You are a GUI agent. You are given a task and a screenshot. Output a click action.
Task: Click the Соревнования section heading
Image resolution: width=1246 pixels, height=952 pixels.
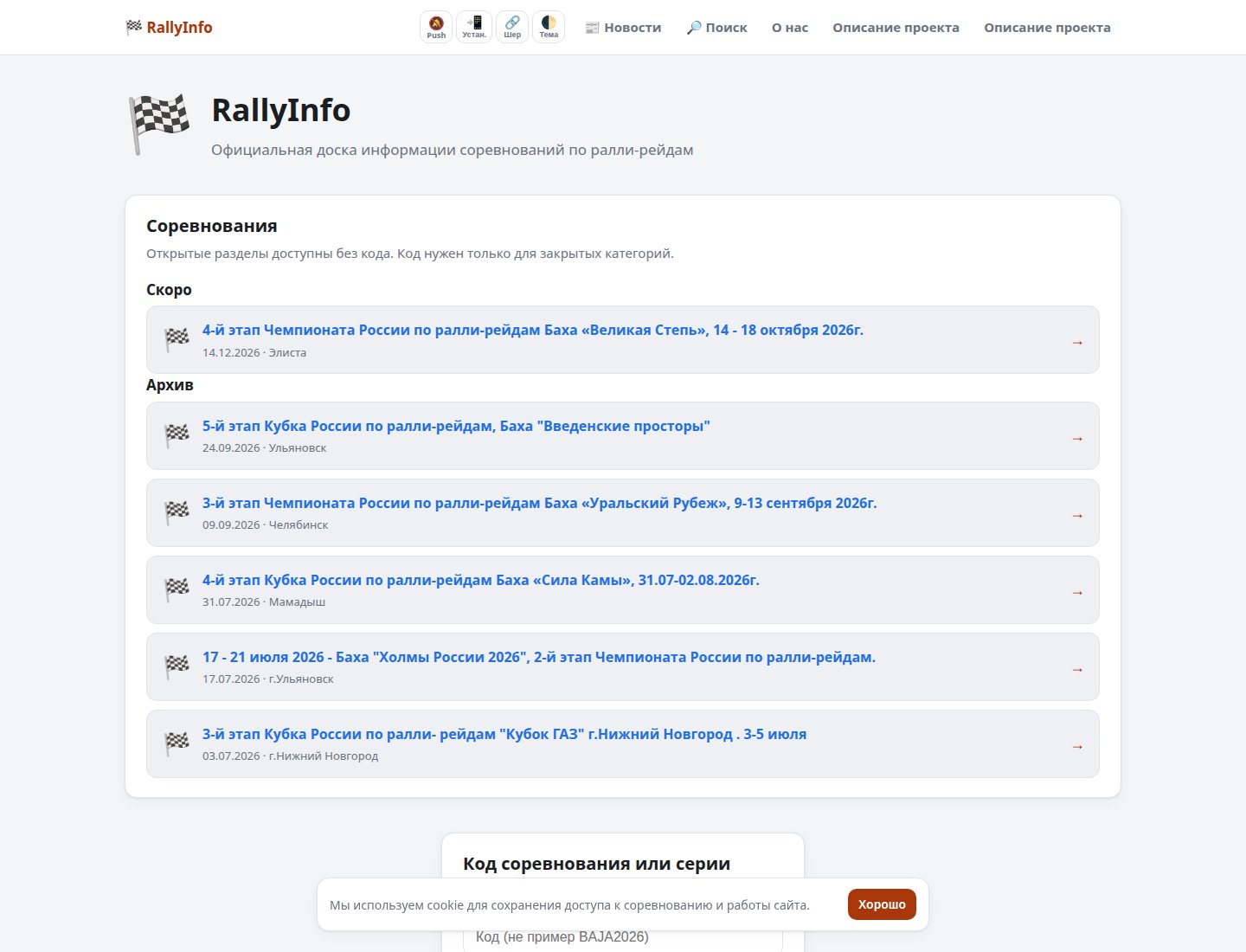tap(212, 226)
